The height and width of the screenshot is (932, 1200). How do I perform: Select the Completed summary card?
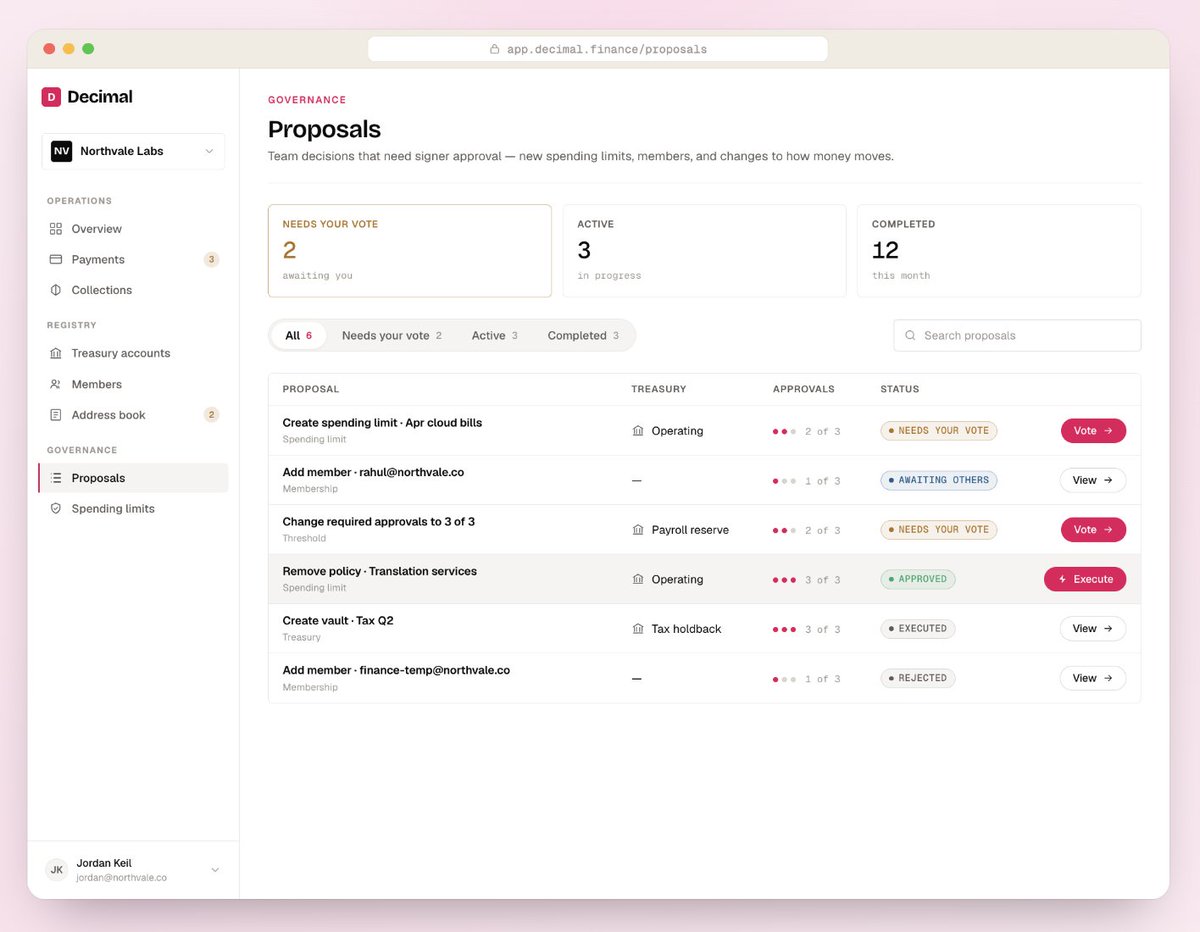[x=999, y=251]
